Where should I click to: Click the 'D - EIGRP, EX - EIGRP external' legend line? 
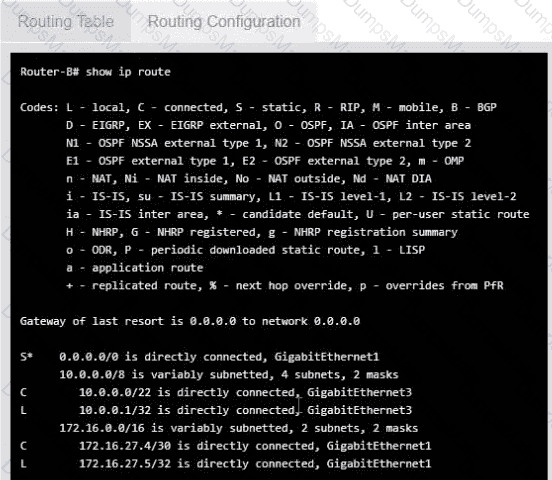pyautogui.click(x=269, y=125)
